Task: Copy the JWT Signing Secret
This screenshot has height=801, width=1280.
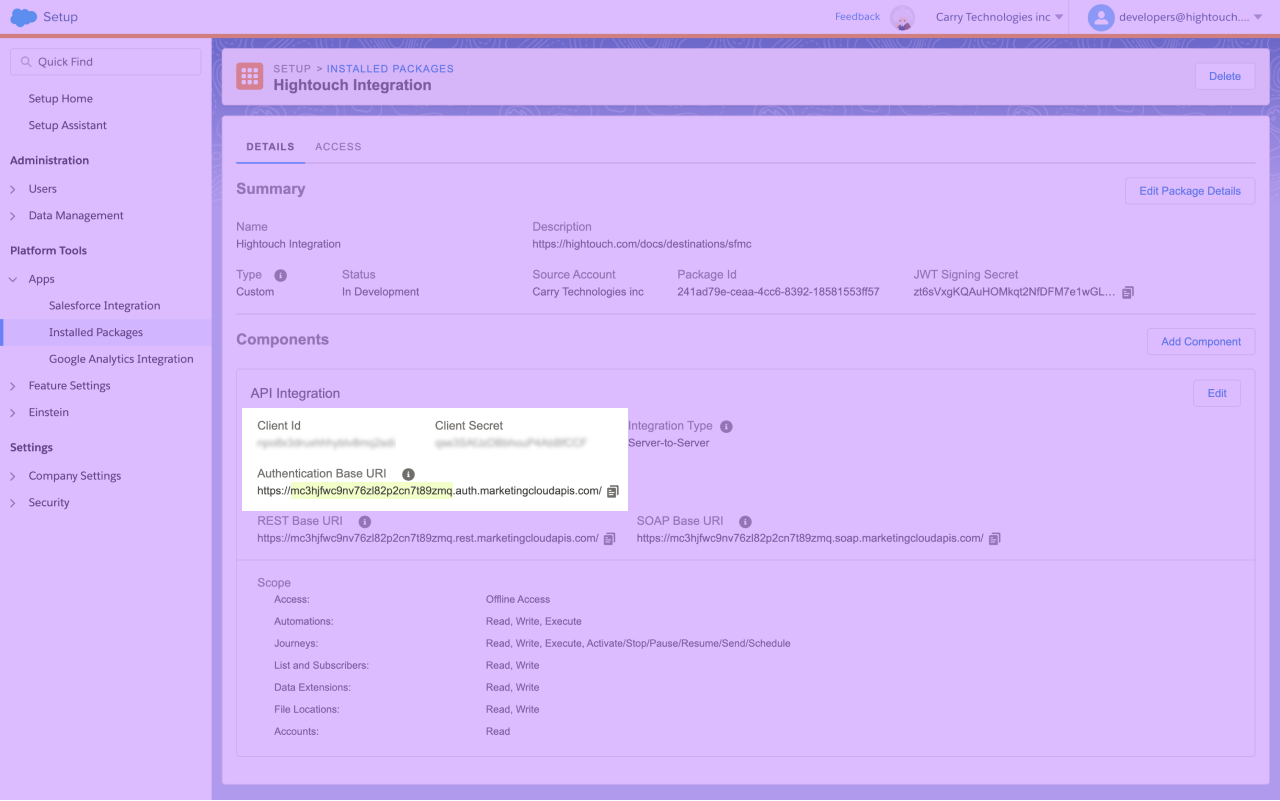Action: coord(1128,292)
